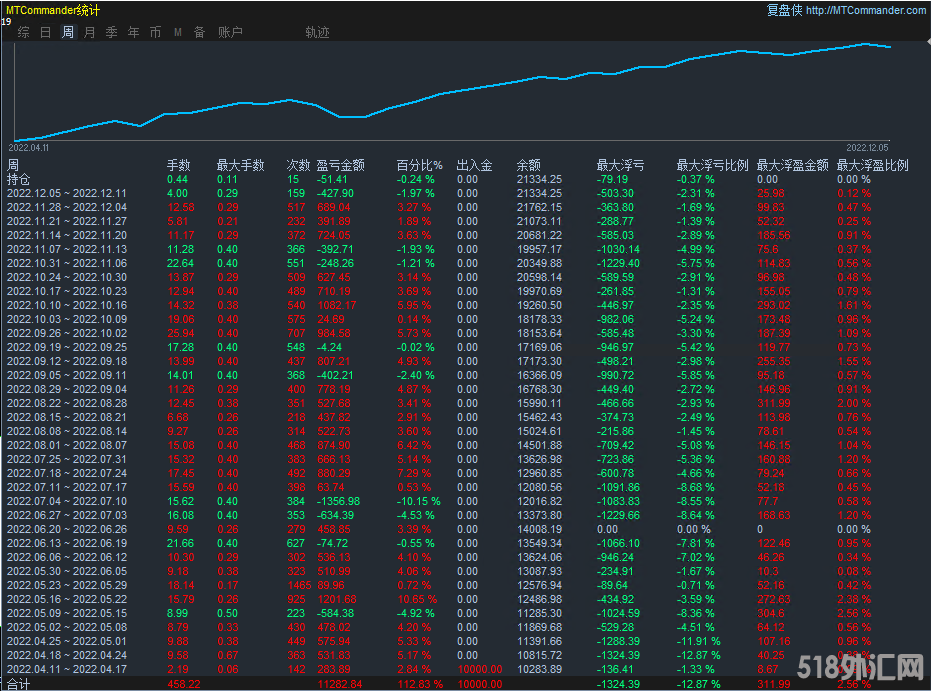Open the 备 tab

199,32
